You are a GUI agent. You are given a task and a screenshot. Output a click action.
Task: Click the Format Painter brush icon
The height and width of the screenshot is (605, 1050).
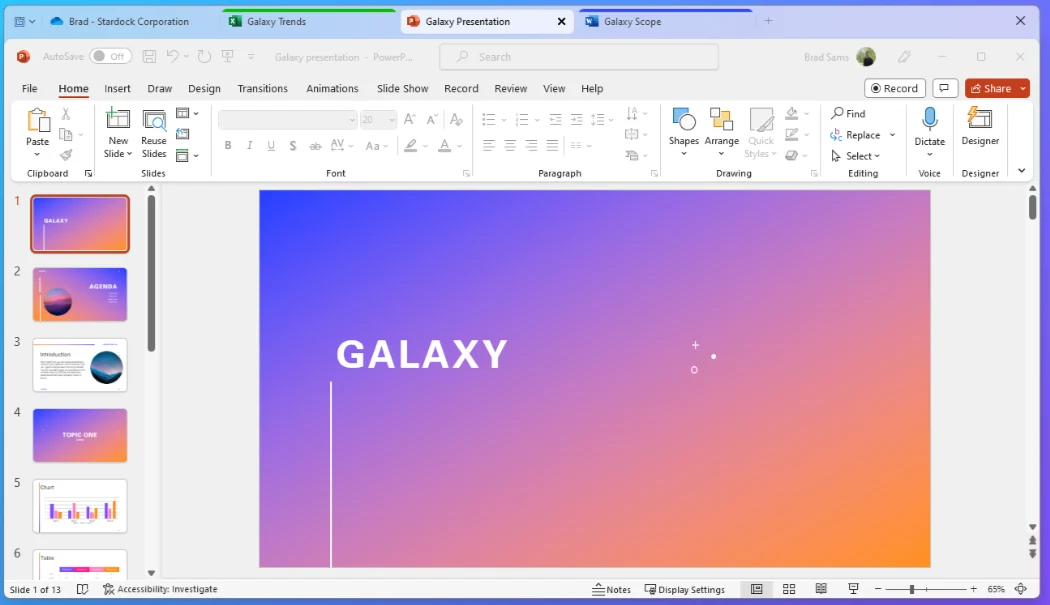tap(66, 155)
